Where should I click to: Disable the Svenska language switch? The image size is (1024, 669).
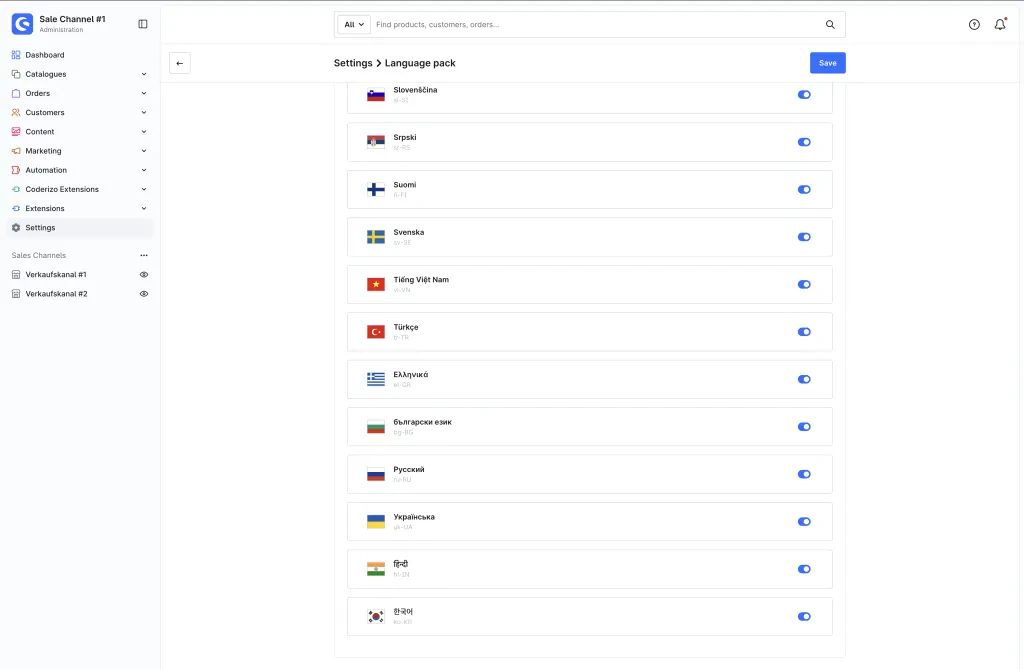click(x=804, y=237)
